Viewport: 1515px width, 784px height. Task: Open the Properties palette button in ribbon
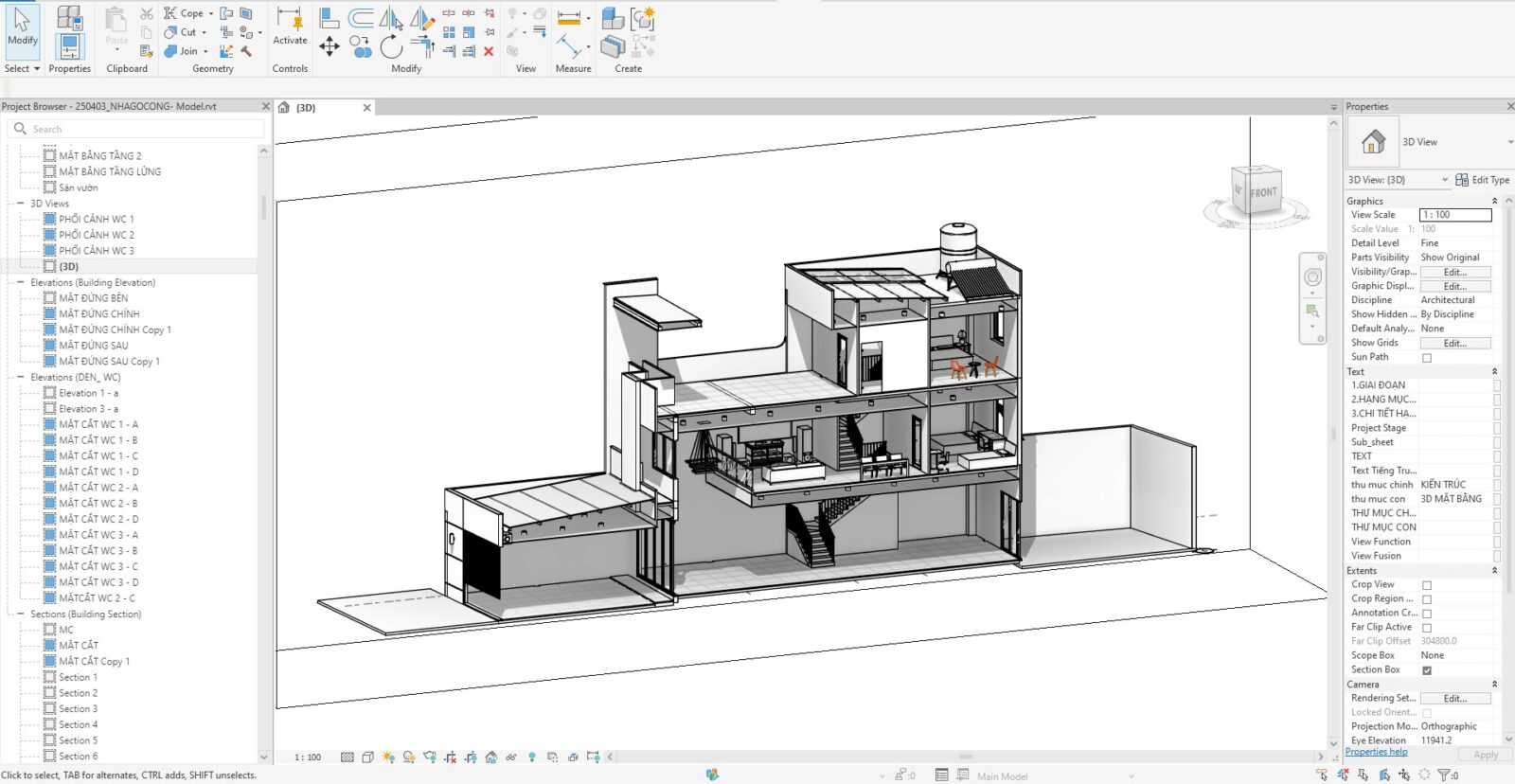[70, 46]
